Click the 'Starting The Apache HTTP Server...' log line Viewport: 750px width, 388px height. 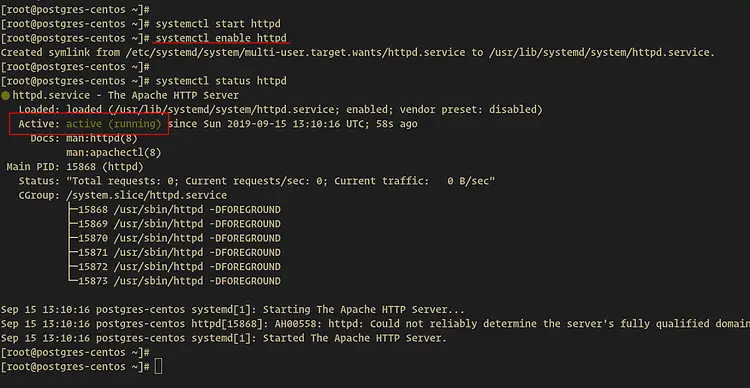[232, 310]
